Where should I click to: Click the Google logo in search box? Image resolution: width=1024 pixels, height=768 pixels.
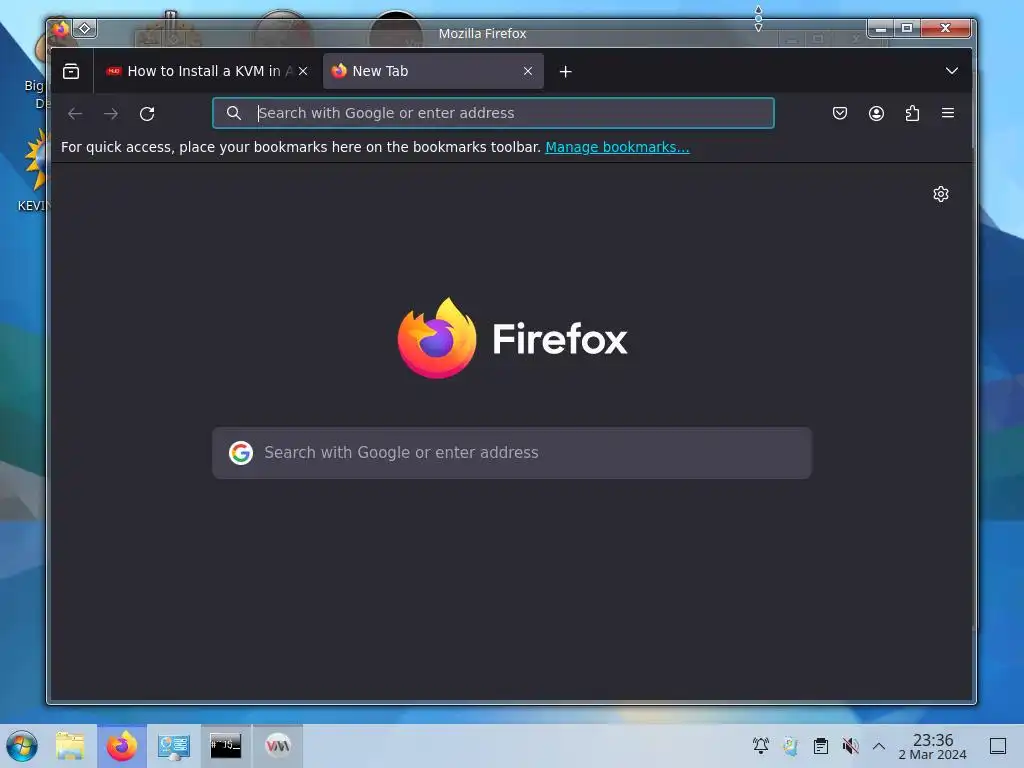241,453
